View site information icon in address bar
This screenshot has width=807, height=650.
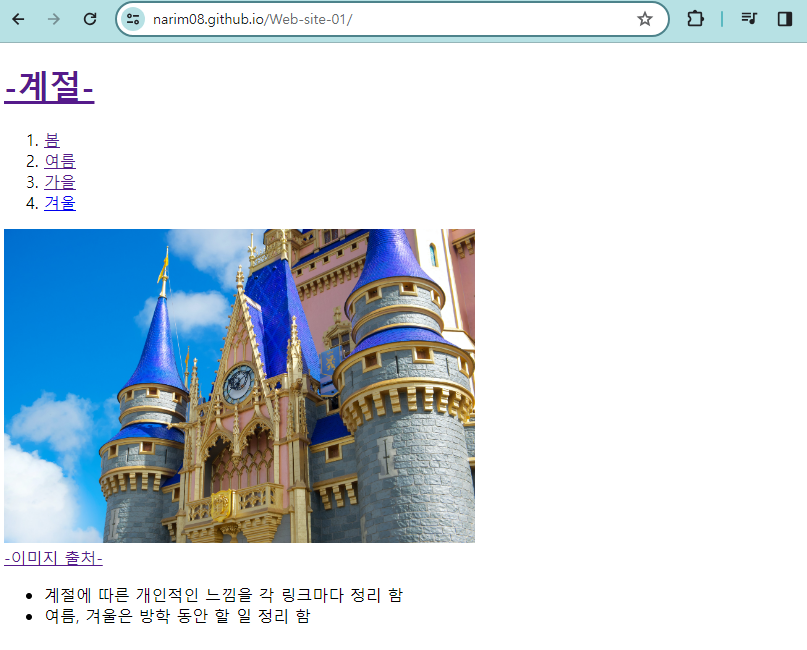pyautogui.click(x=133, y=19)
